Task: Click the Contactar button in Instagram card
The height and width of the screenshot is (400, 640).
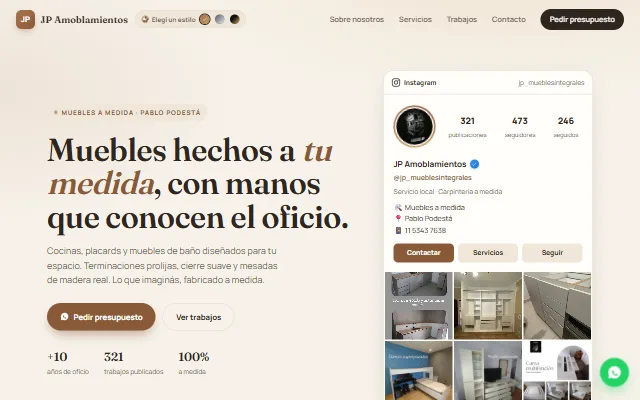Action: coord(423,253)
